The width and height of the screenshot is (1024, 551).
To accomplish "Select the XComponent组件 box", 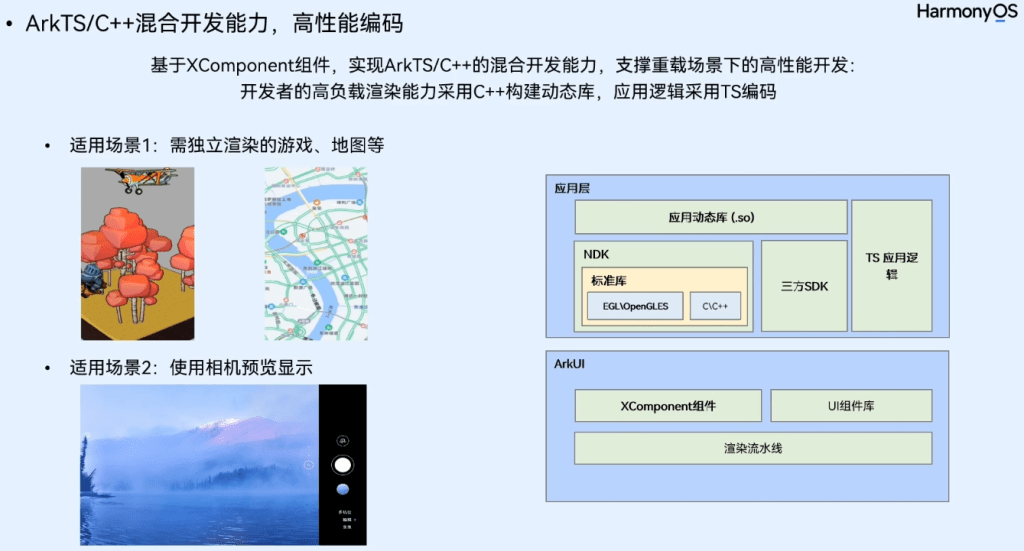I will point(667,406).
